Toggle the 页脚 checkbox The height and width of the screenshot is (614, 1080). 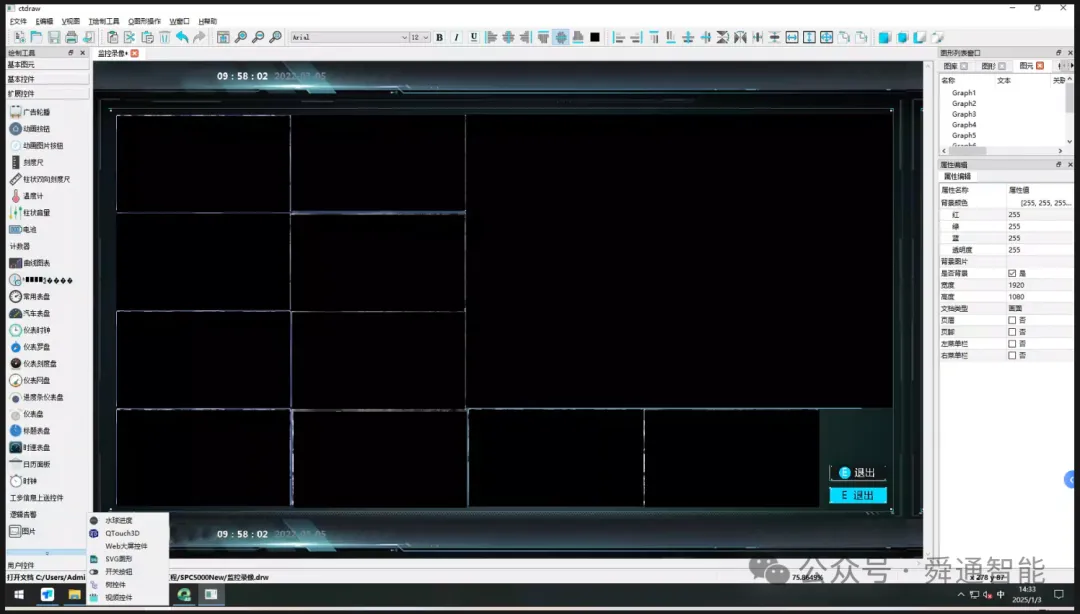pyautogui.click(x=1012, y=332)
